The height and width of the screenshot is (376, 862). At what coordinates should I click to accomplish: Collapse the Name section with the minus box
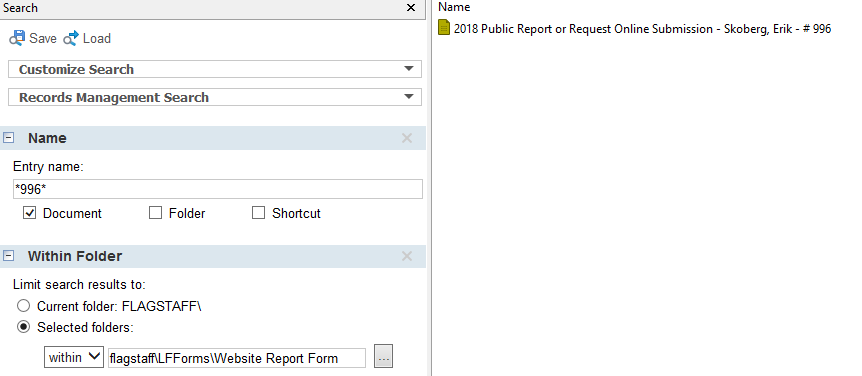tap(8, 138)
